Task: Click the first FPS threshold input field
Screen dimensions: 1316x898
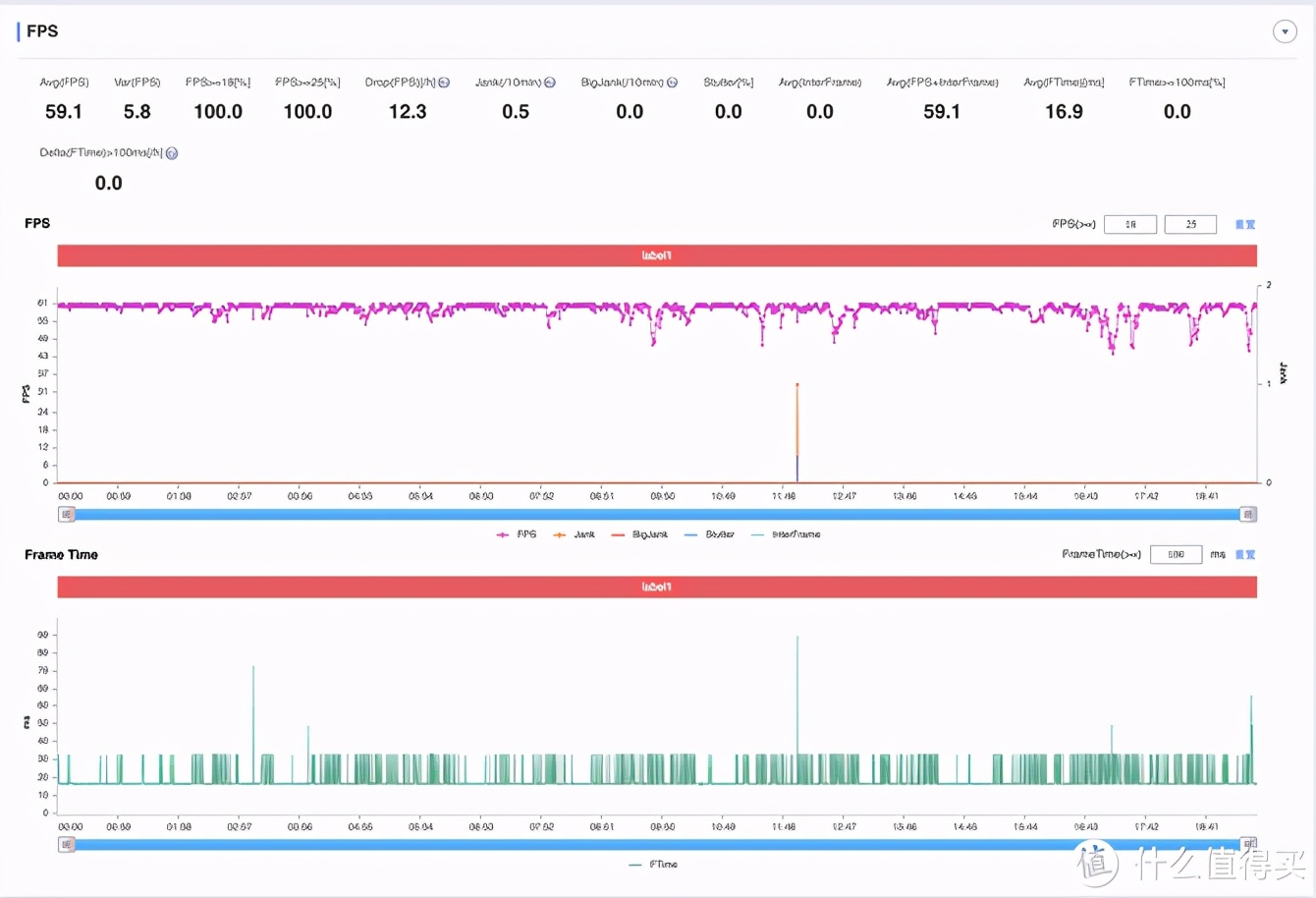Action: [x=1129, y=224]
